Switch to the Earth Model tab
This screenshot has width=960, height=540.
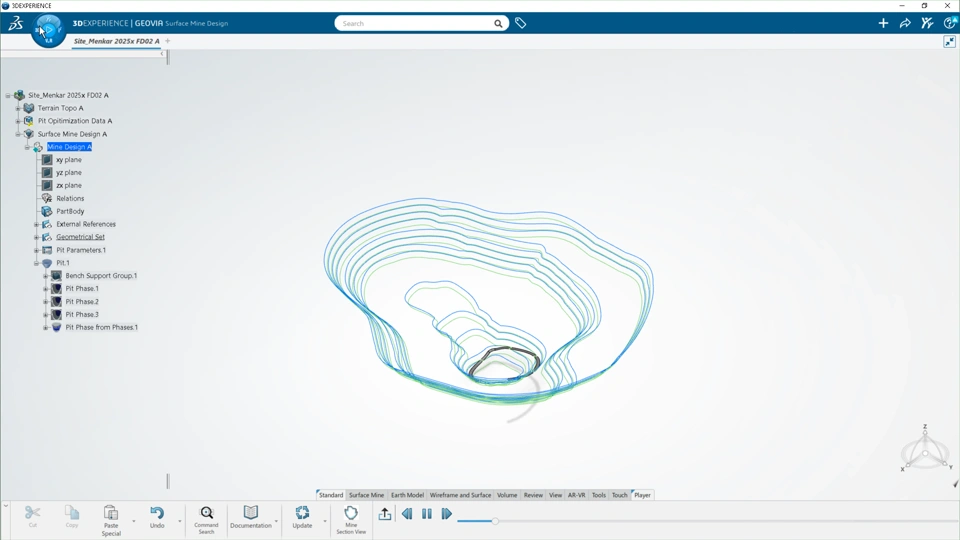coord(407,495)
